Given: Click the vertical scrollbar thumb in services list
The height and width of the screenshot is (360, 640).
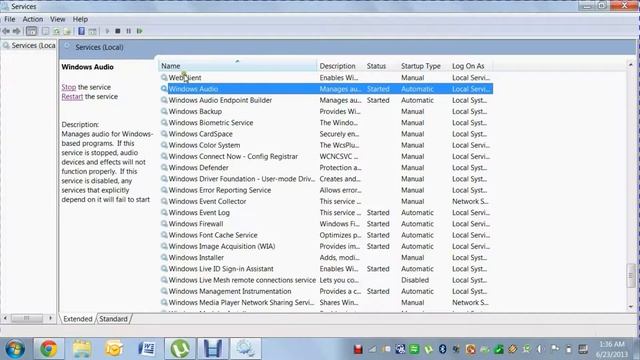Looking at the screenshot, I should tap(631, 276).
